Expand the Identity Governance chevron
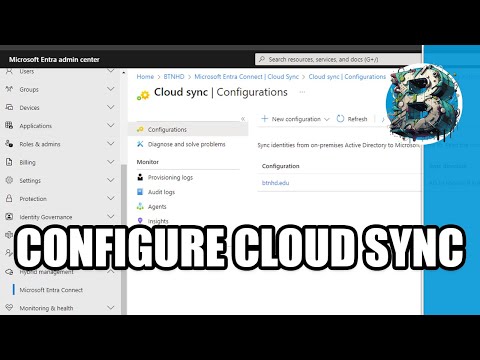This screenshot has height=360, width=480. (111, 217)
